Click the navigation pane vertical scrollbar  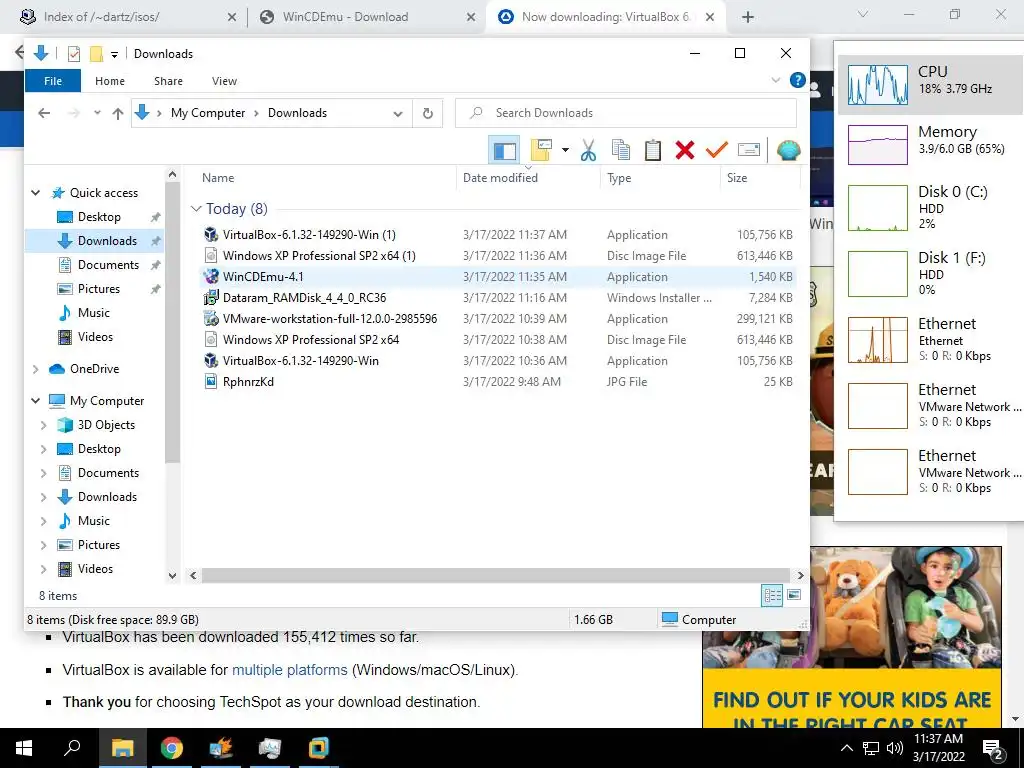[x=172, y=323]
